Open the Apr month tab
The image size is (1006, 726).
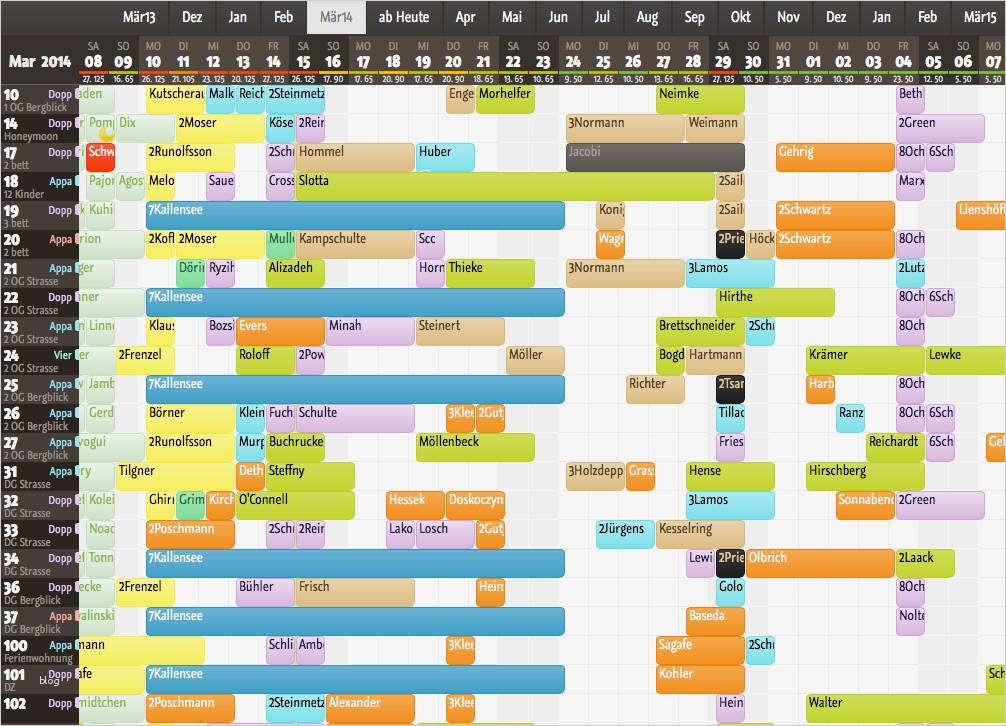465,17
